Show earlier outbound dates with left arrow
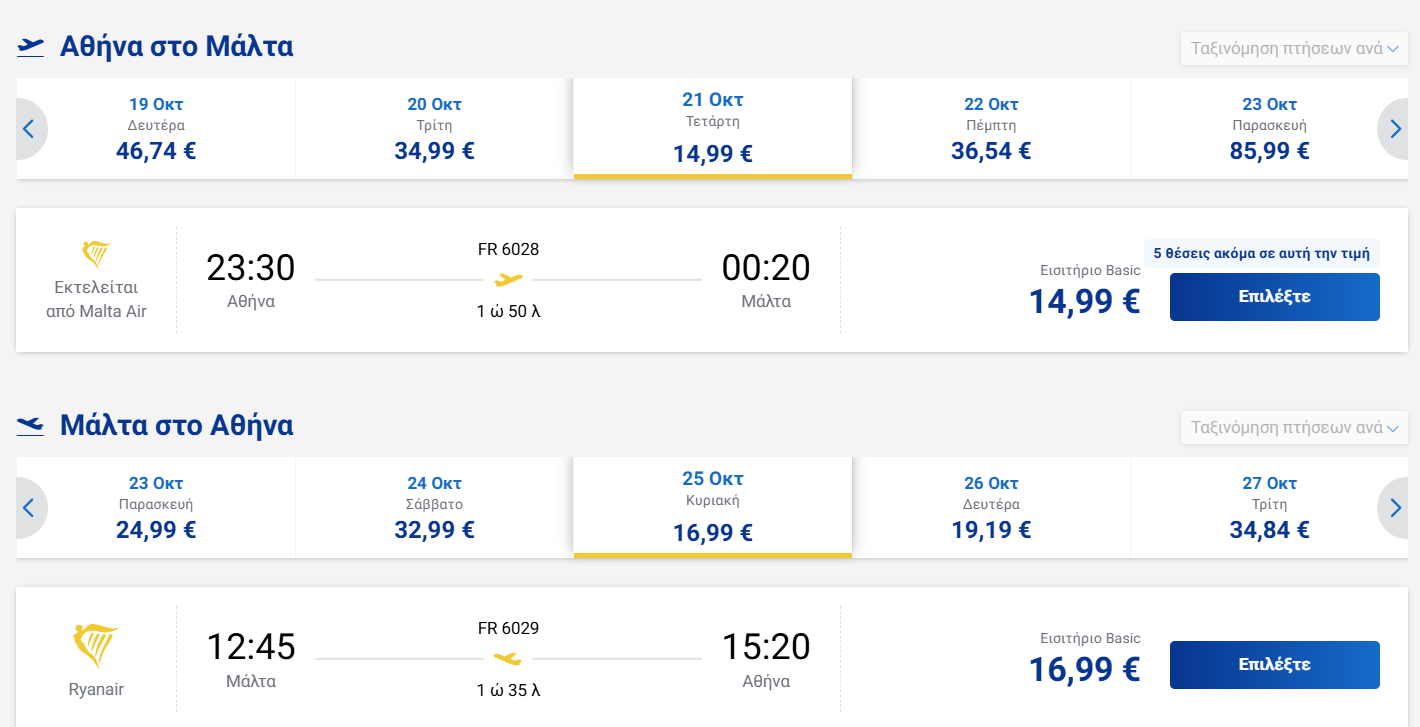The image size is (1420, 727). pyautogui.click(x=29, y=129)
